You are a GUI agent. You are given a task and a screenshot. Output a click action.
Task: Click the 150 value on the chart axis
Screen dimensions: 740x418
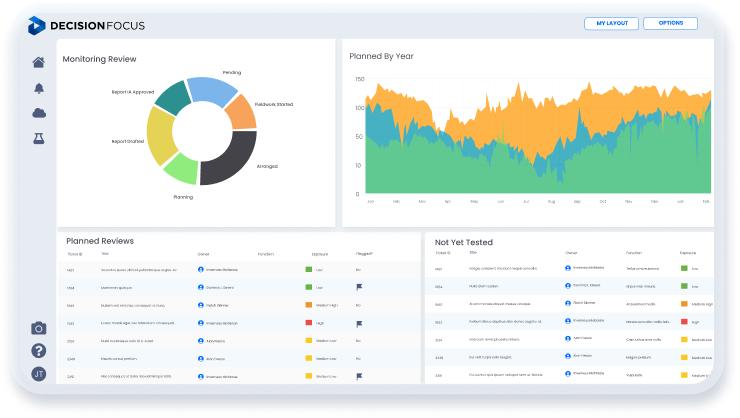(360, 79)
